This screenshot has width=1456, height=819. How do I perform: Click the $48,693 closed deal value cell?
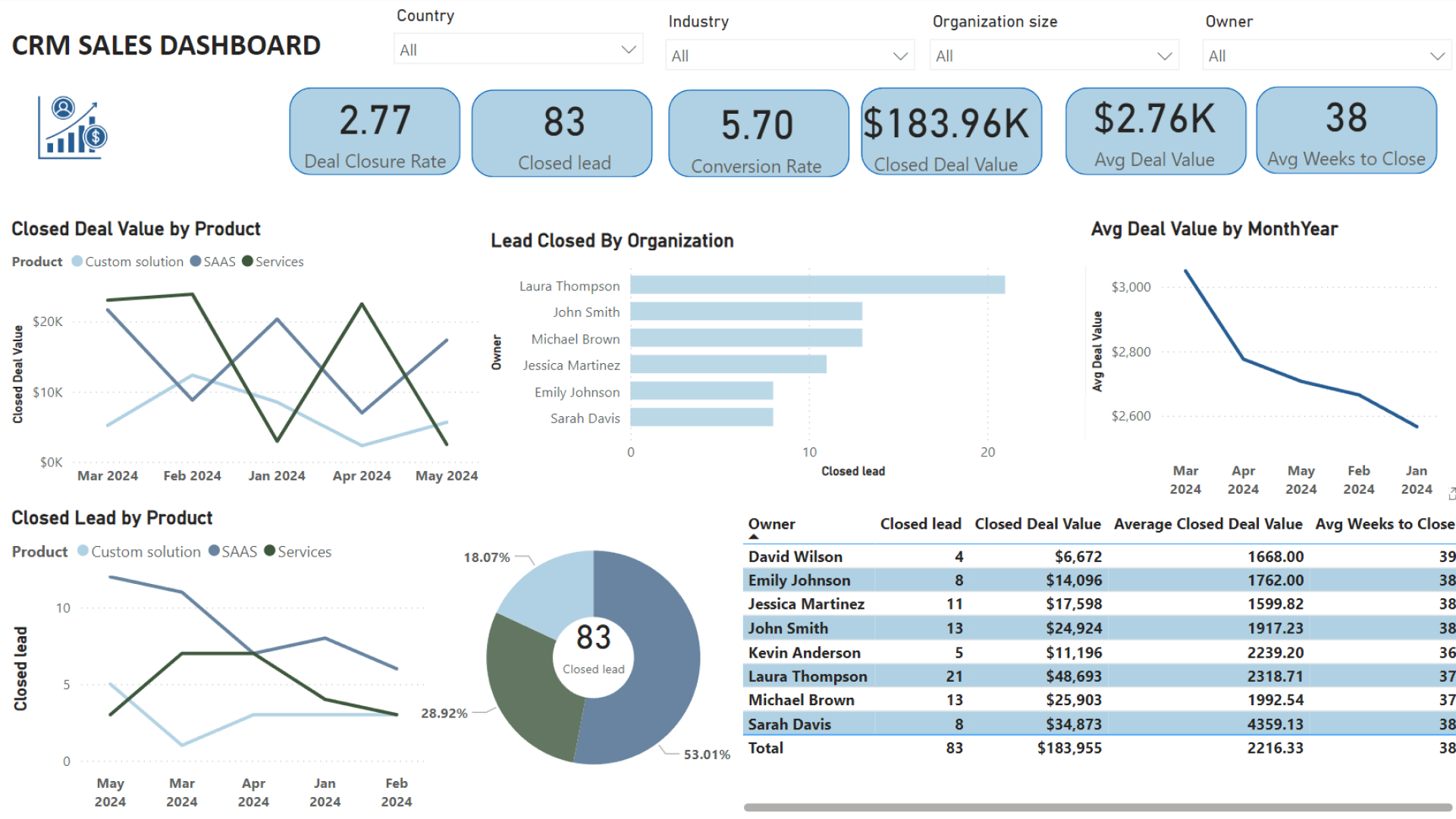point(1074,676)
